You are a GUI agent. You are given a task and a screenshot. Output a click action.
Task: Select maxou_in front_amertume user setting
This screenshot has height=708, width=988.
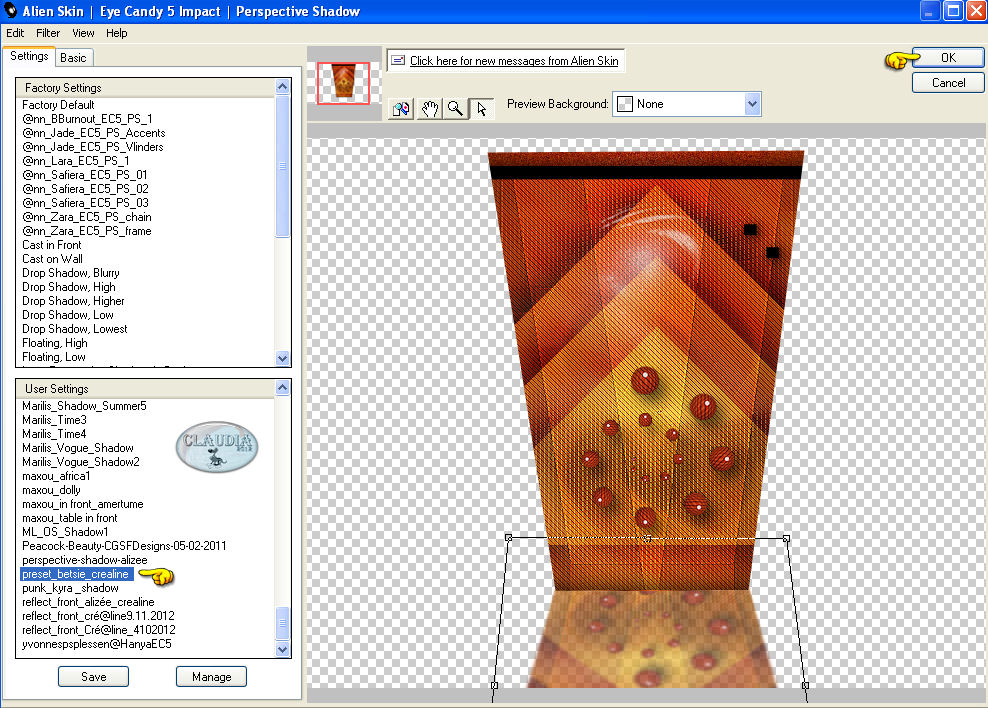coord(83,504)
